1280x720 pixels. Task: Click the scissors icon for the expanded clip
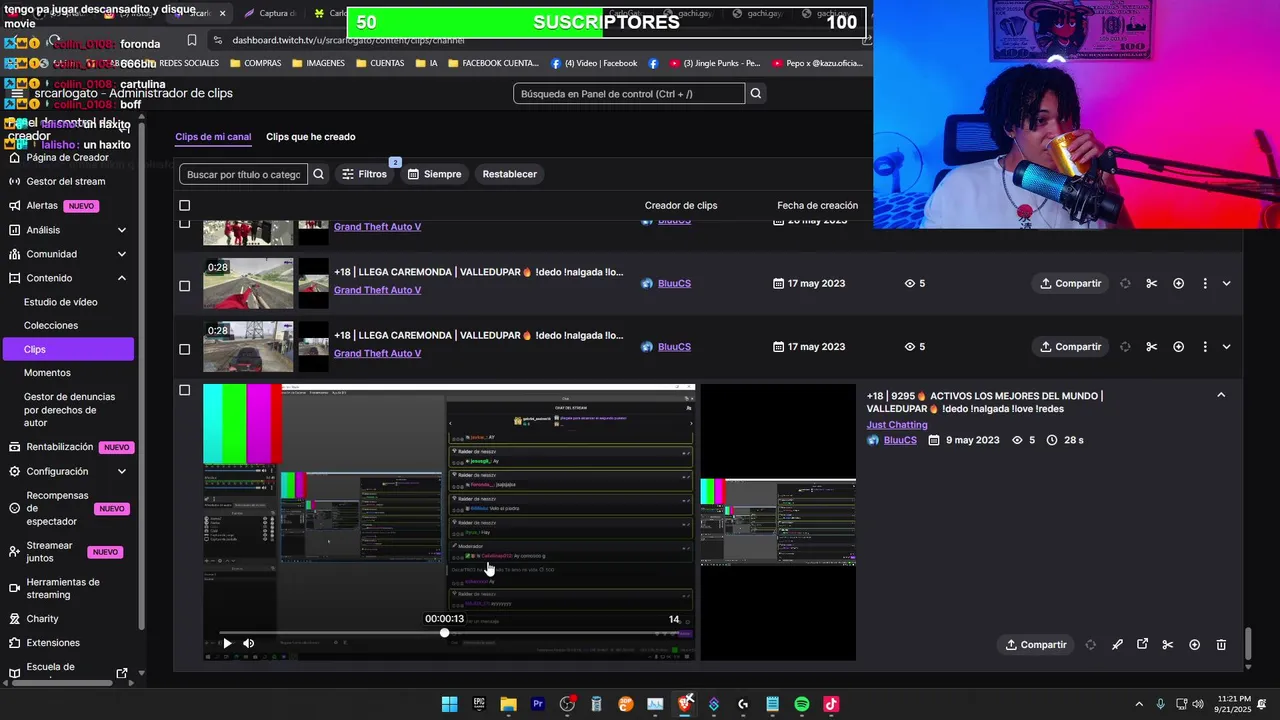coord(1167,645)
